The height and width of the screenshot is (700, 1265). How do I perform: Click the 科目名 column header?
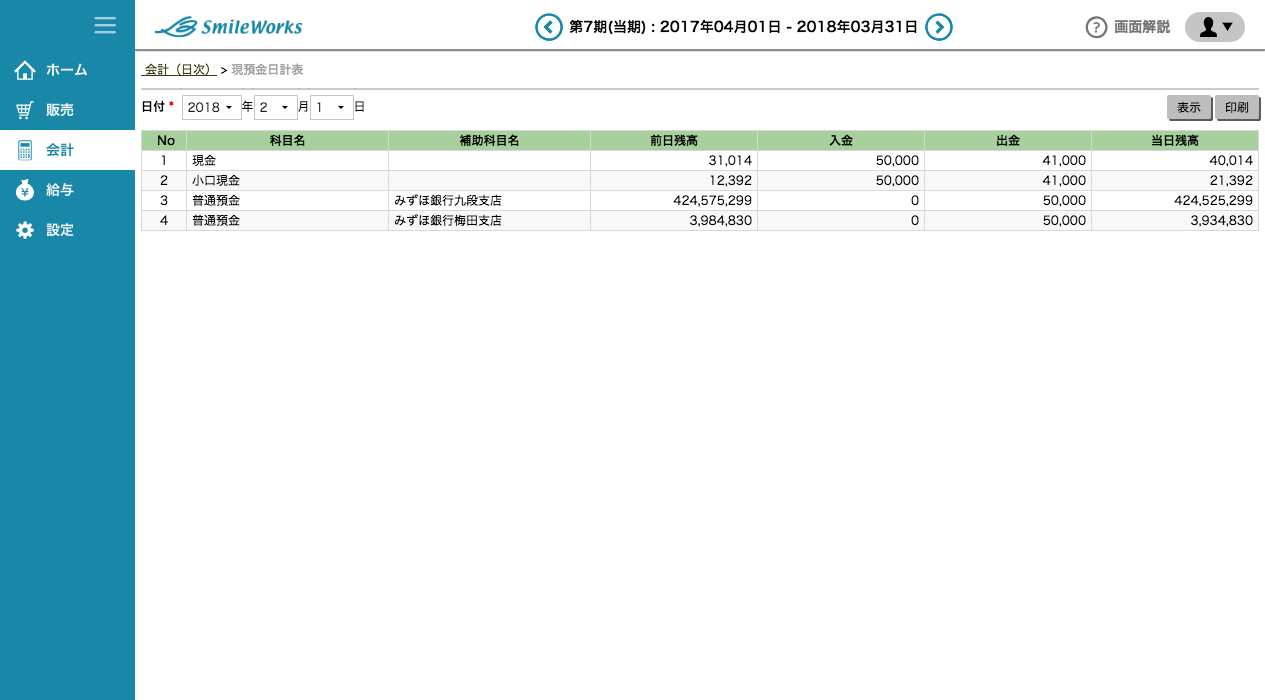[287, 141]
